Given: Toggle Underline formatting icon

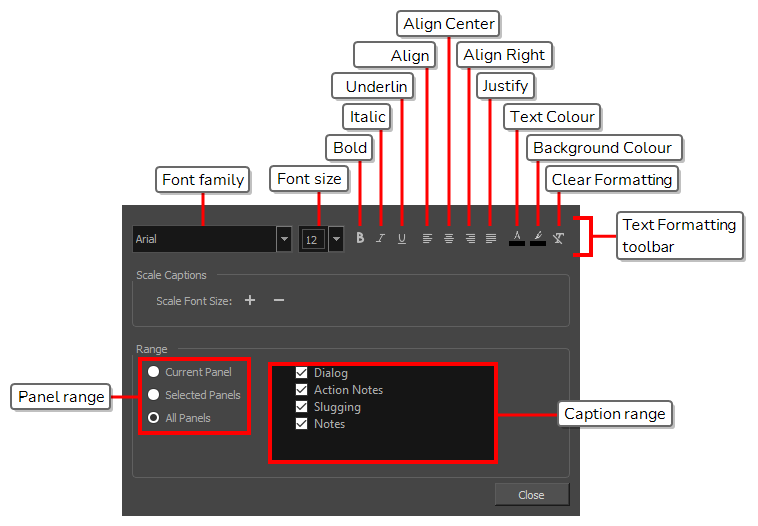Looking at the screenshot, I should [x=402, y=238].
